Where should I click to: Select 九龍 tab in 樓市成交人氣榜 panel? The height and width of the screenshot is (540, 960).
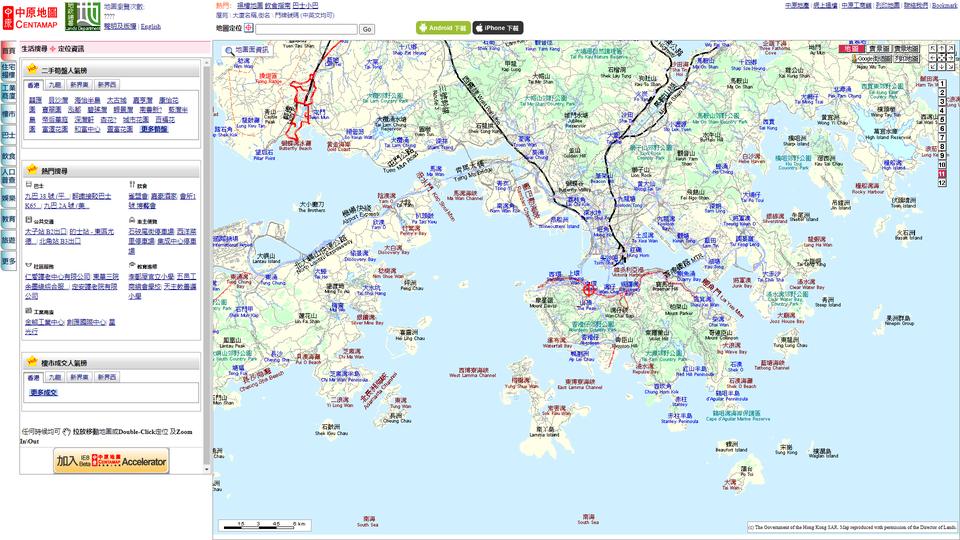point(55,377)
